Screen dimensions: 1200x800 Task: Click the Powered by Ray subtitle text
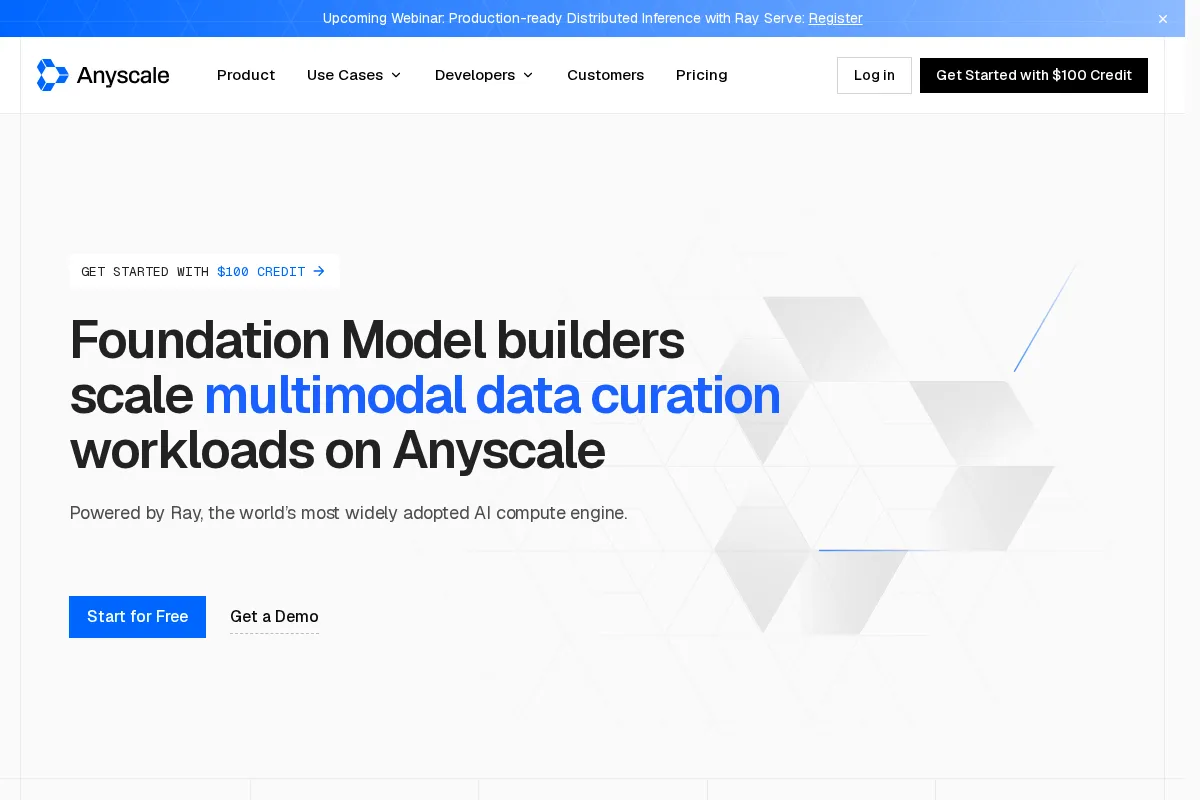click(348, 513)
